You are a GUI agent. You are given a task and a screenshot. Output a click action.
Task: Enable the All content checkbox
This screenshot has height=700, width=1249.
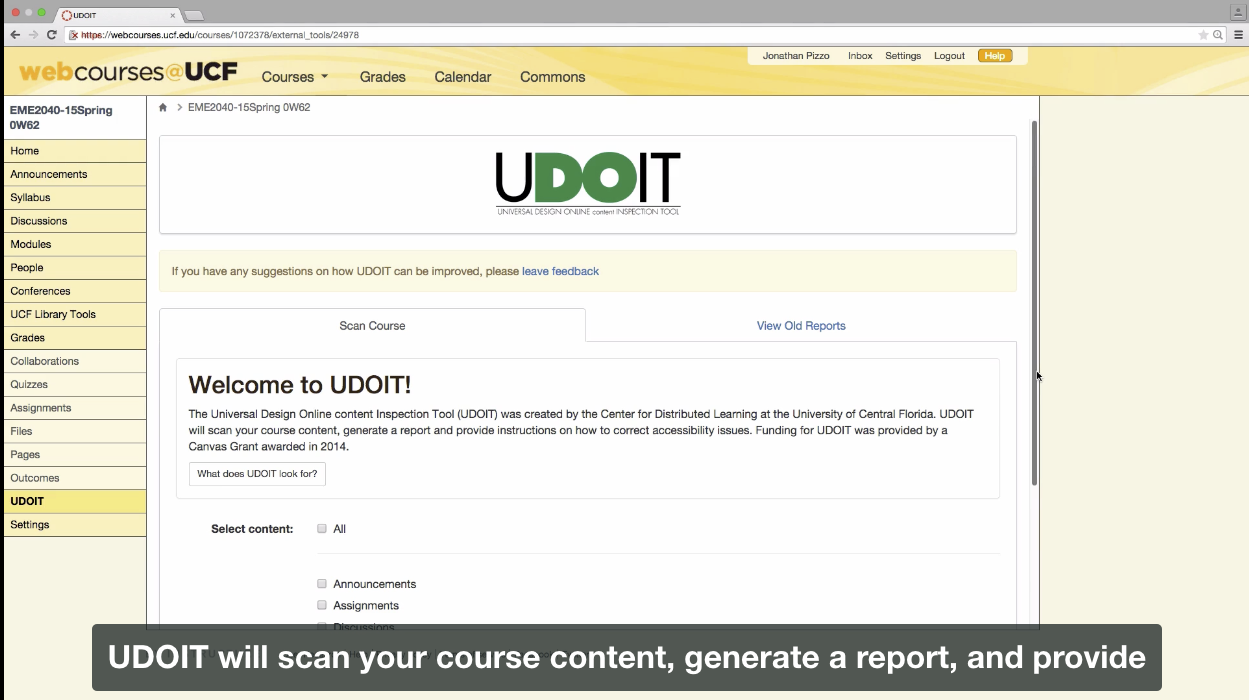322,528
